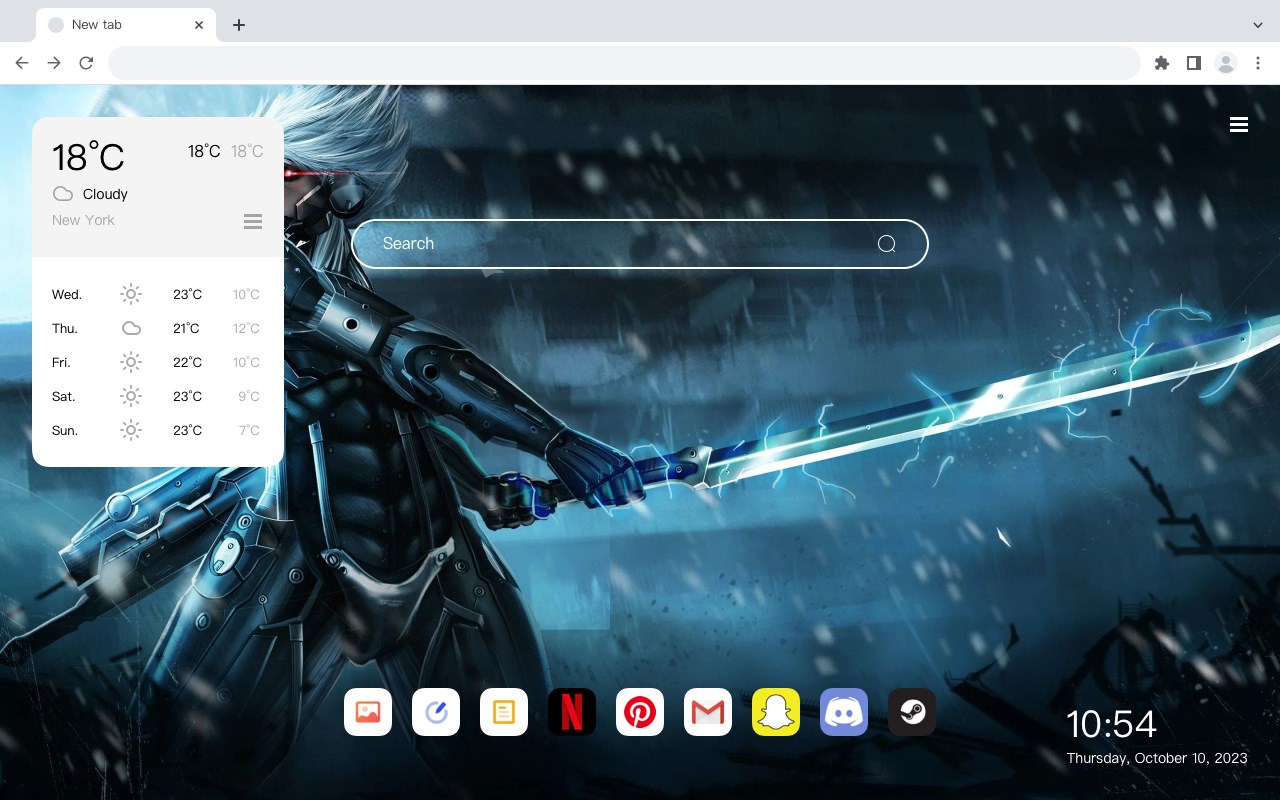
Task: Click the Saturday sun forecast icon
Action: 131,396
